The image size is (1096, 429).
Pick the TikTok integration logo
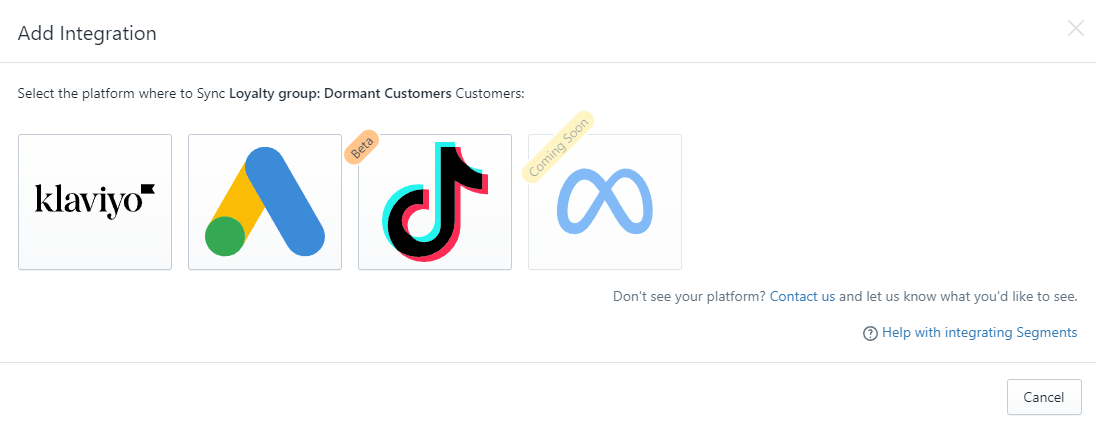coord(435,202)
